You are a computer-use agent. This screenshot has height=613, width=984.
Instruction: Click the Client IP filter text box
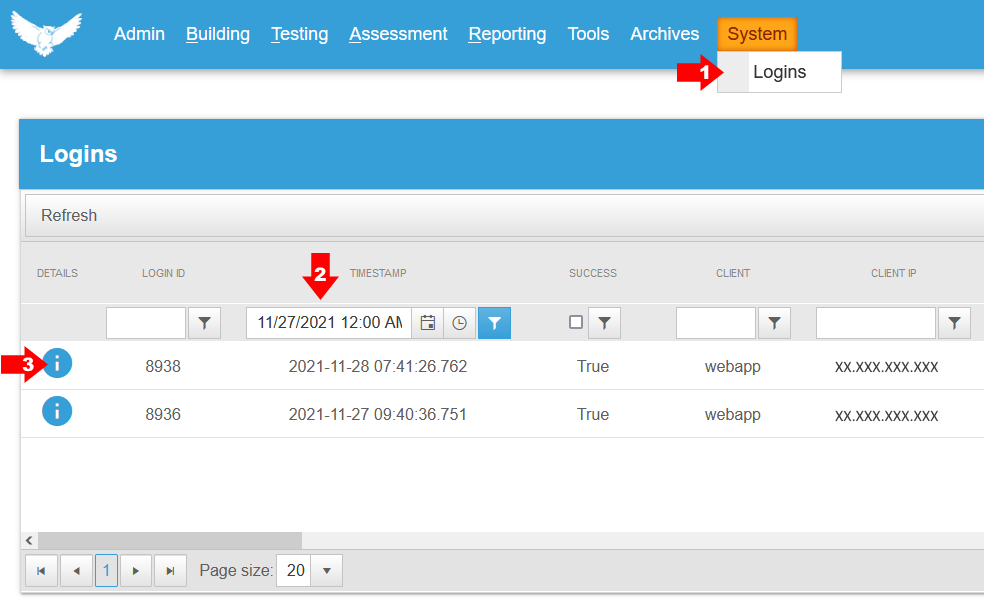click(875, 322)
